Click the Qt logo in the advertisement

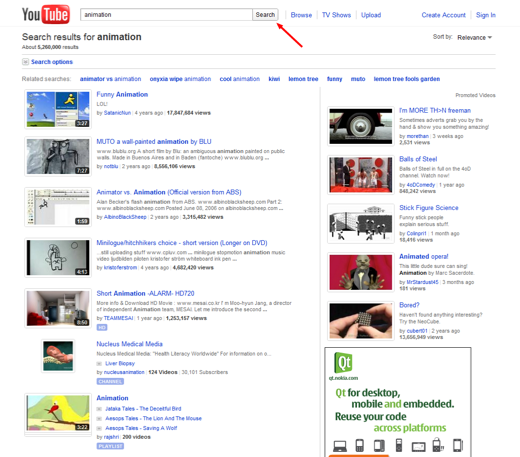click(x=343, y=363)
